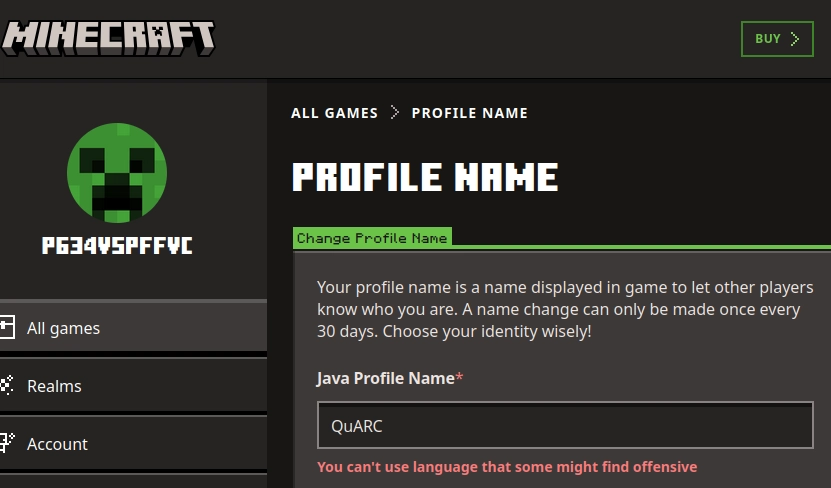Go to ALL GAMES breadcrumb link
831x488 pixels.
334,113
